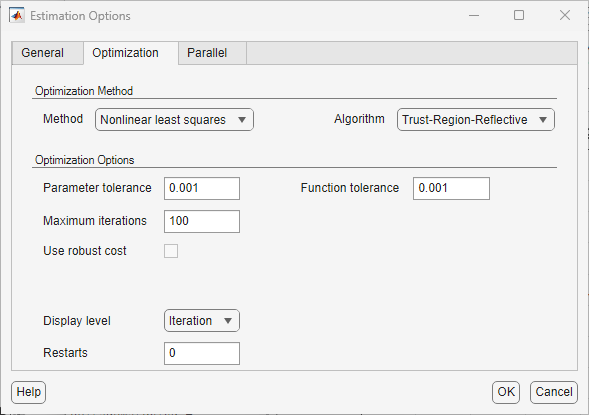Screen dimensions: 589x415
Task: Switch to the General tab
Action: pyautogui.click(x=47, y=53)
